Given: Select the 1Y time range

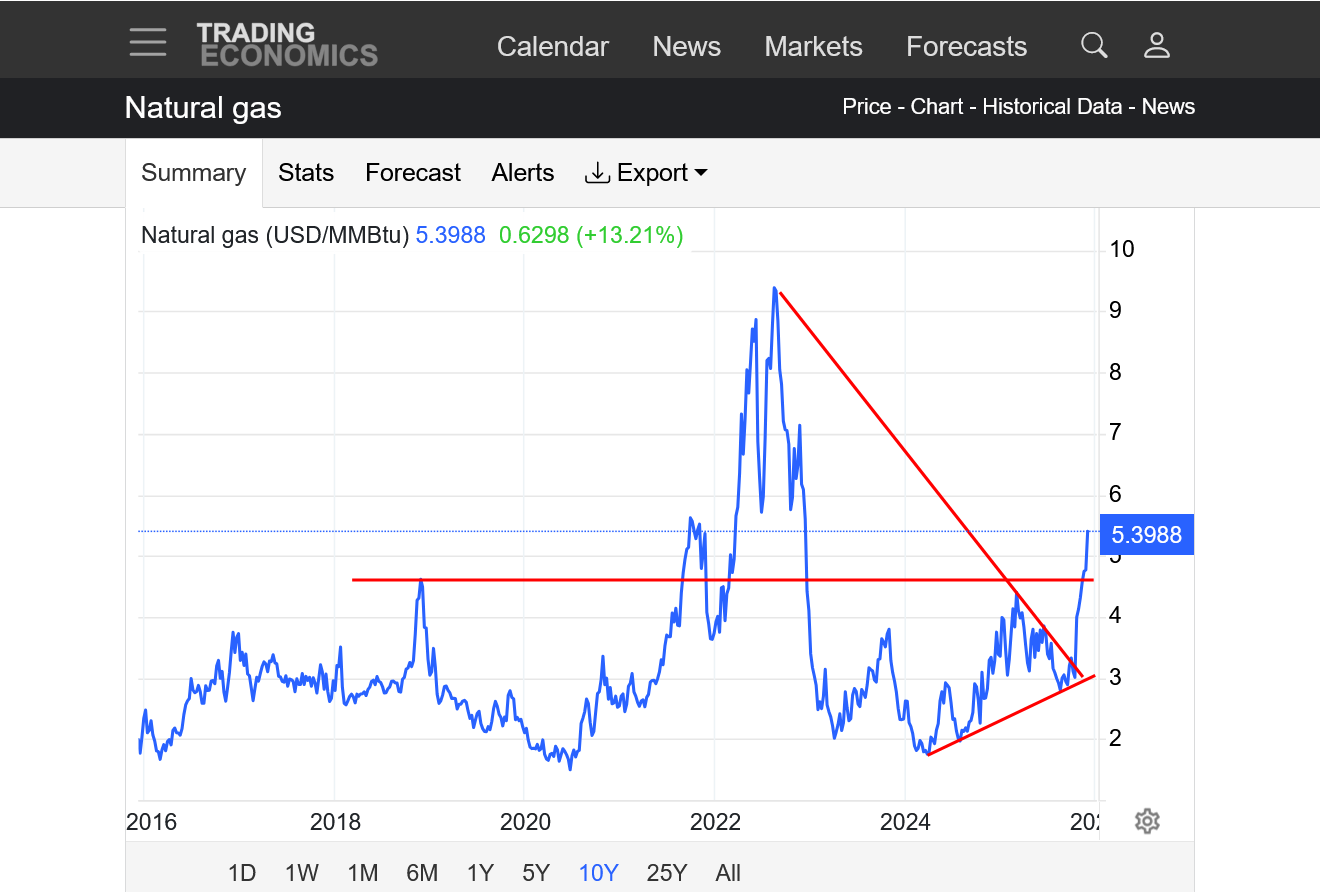Looking at the screenshot, I should point(480,873).
